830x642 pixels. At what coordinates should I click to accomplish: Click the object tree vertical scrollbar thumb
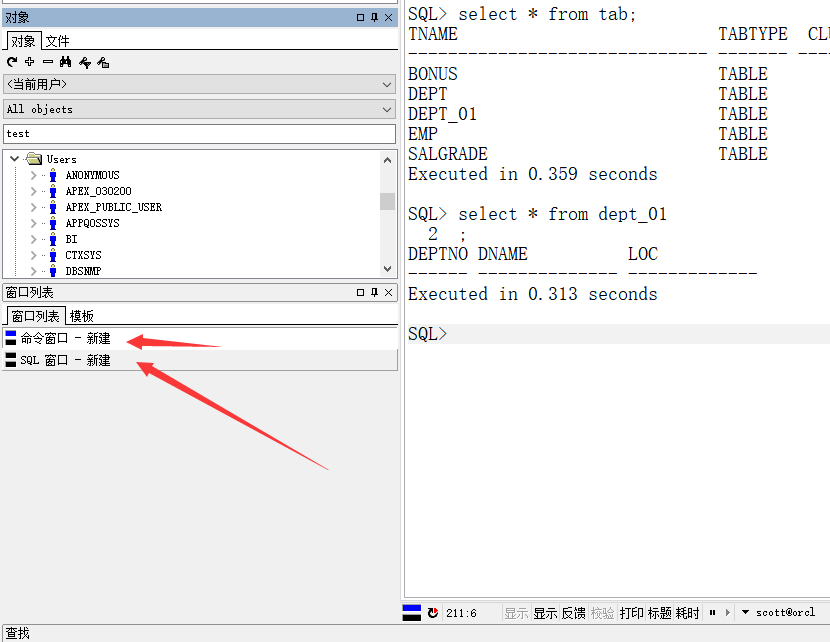(387, 201)
